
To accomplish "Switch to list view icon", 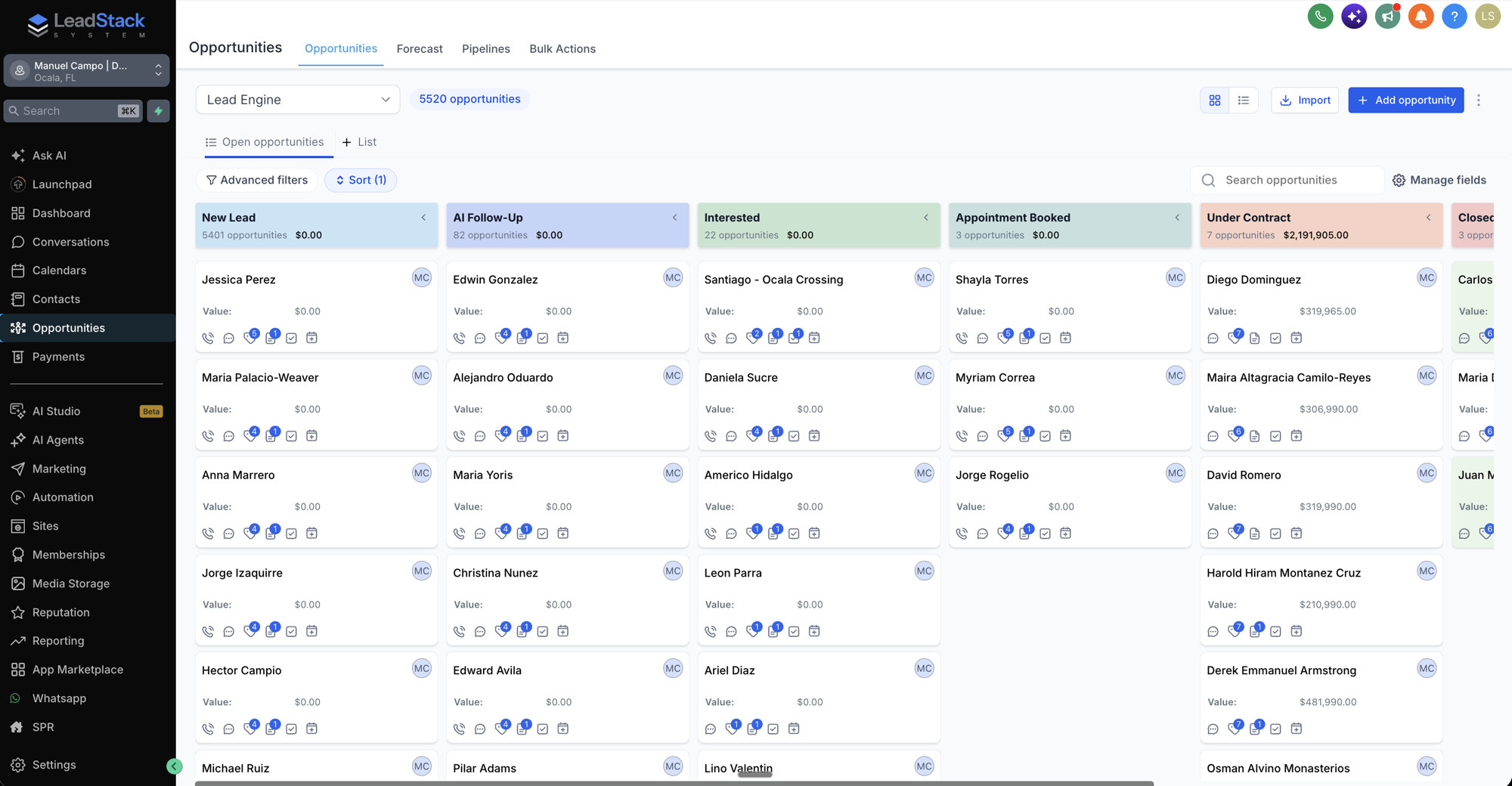I will click(1244, 100).
